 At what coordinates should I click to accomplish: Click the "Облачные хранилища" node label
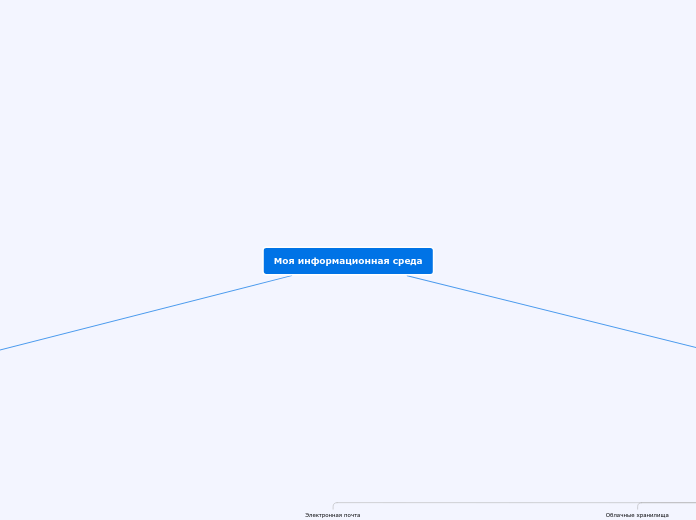click(637, 515)
